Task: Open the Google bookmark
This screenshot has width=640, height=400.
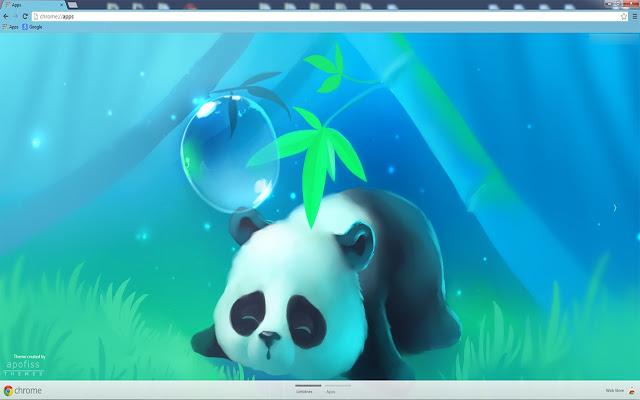Action: [x=32, y=27]
